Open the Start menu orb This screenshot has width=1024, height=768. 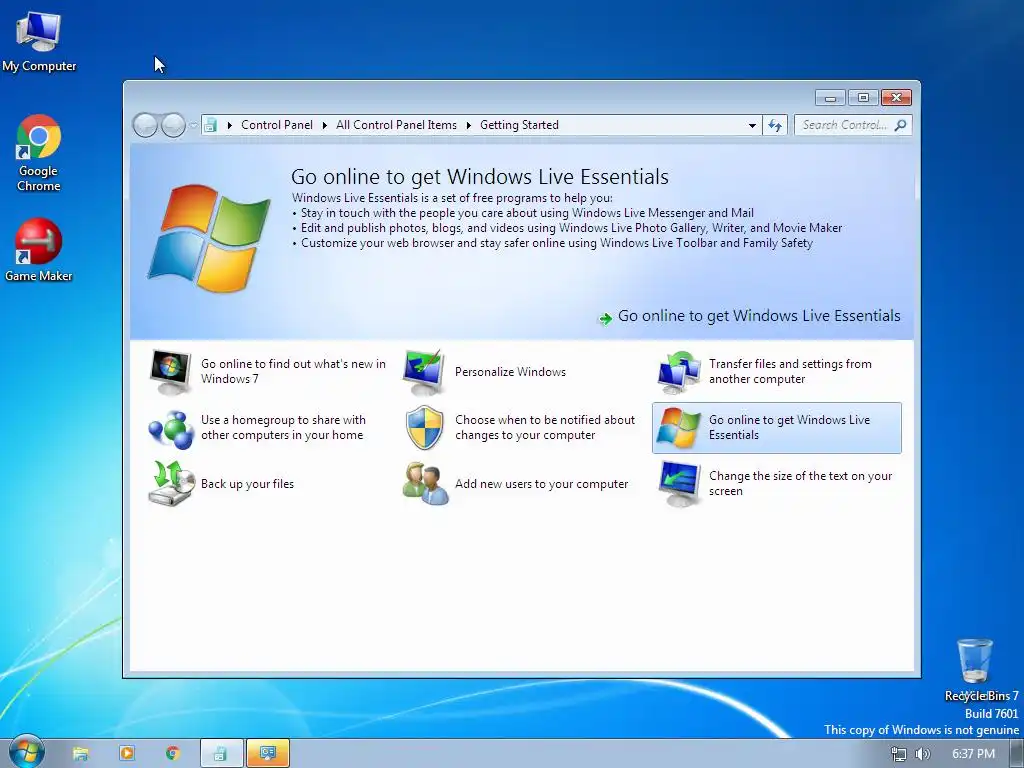[x=26, y=753]
